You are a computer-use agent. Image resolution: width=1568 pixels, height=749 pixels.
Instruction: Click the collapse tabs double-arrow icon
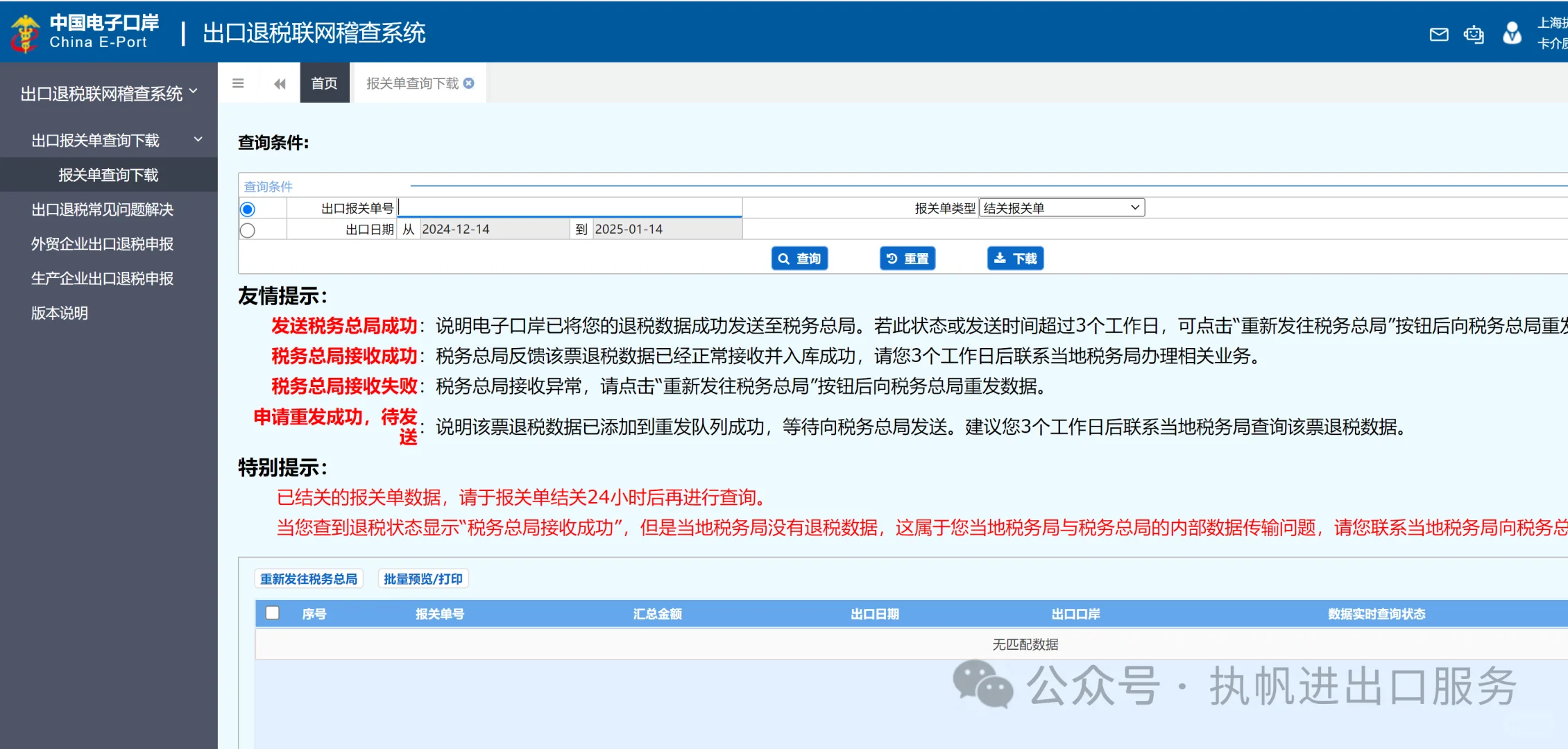(x=280, y=83)
